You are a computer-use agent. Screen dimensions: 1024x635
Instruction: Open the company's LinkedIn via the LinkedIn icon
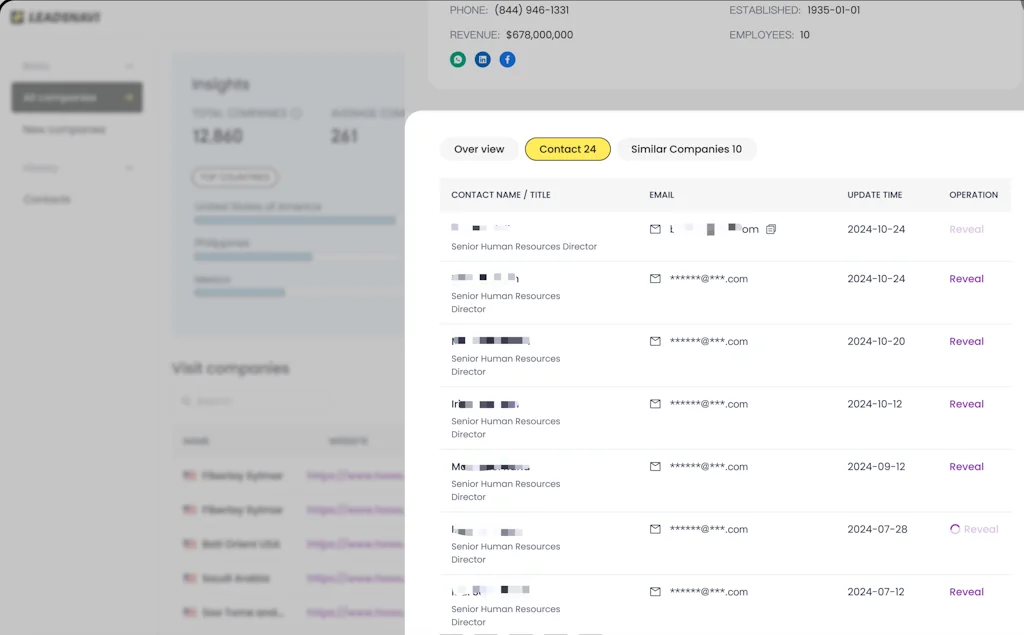(x=482, y=59)
